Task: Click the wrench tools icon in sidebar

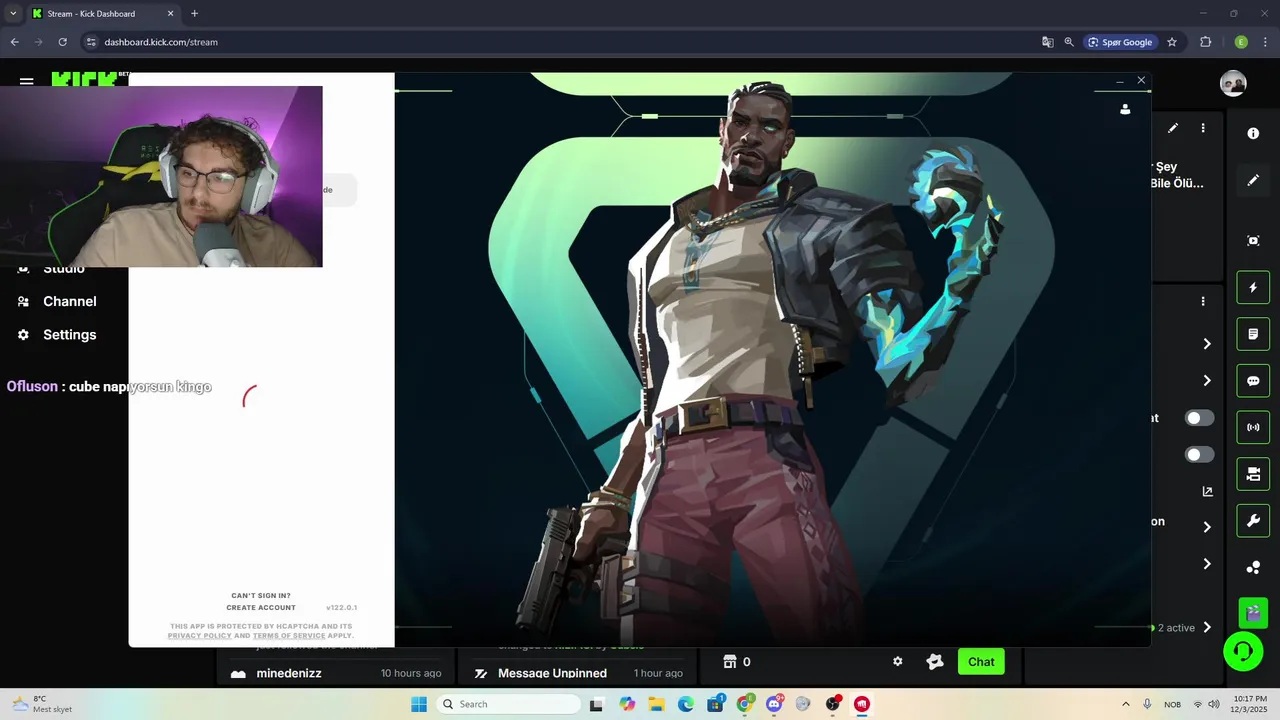Action: point(1253,521)
